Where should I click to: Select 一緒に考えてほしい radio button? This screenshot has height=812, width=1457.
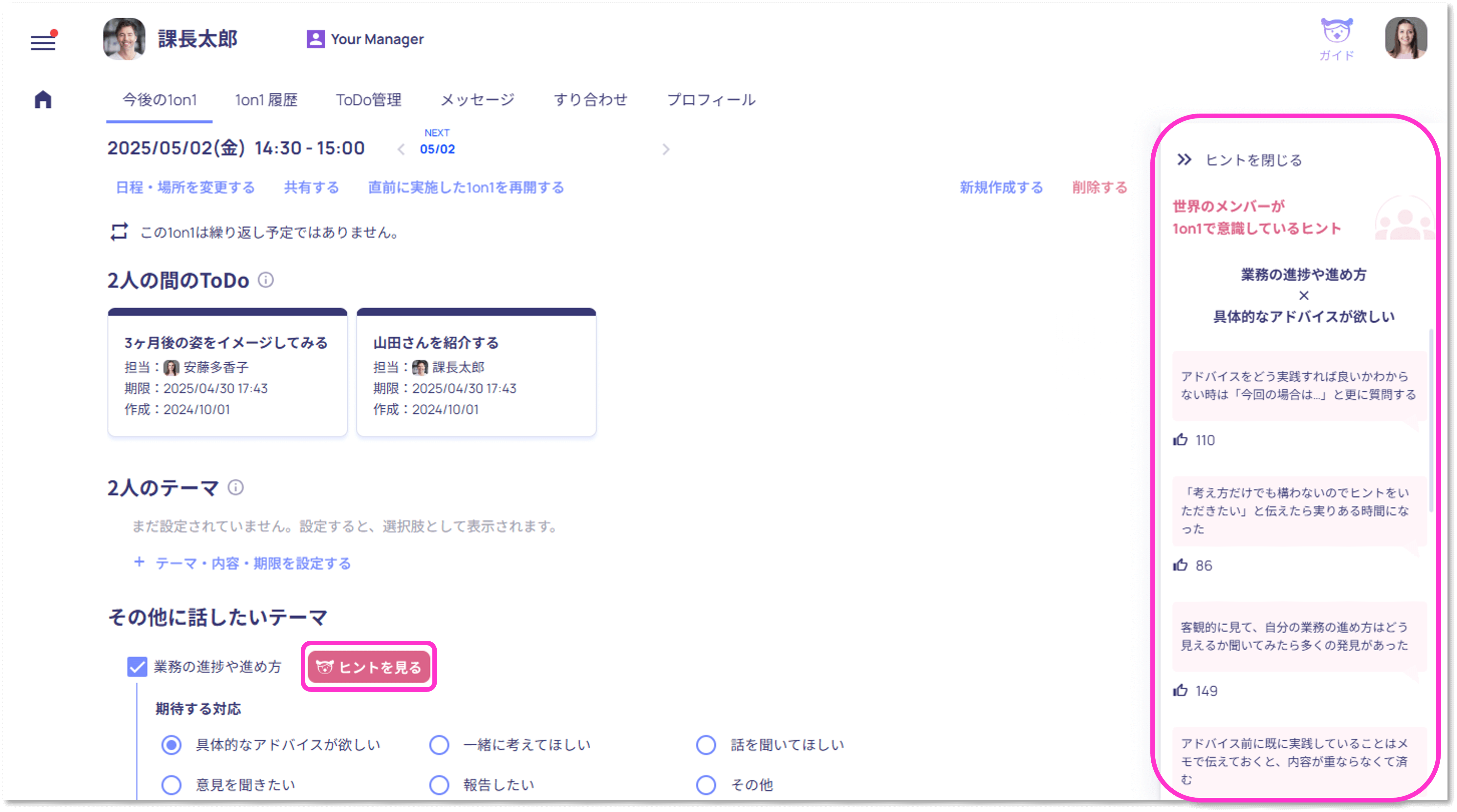pos(439,745)
